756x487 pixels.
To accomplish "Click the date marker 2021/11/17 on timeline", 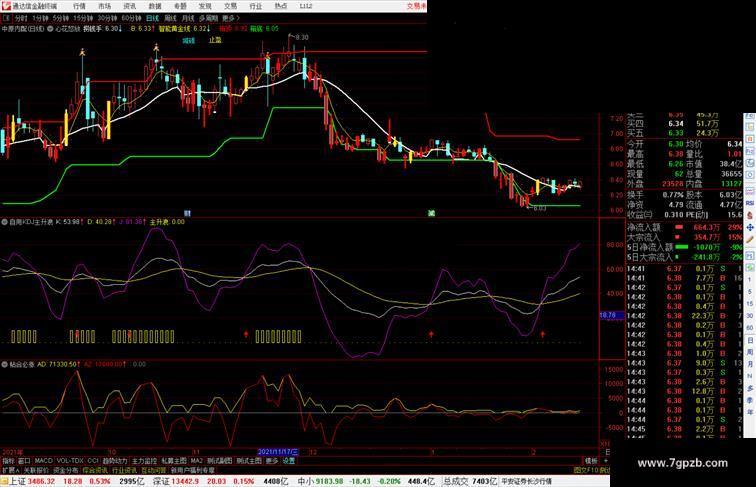I will tap(278, 452).
